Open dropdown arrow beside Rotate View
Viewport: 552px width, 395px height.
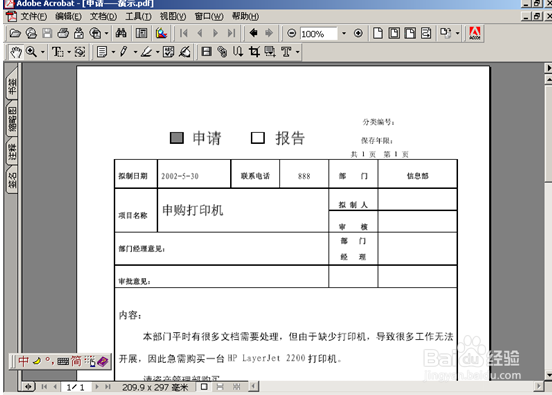(457, 34)
